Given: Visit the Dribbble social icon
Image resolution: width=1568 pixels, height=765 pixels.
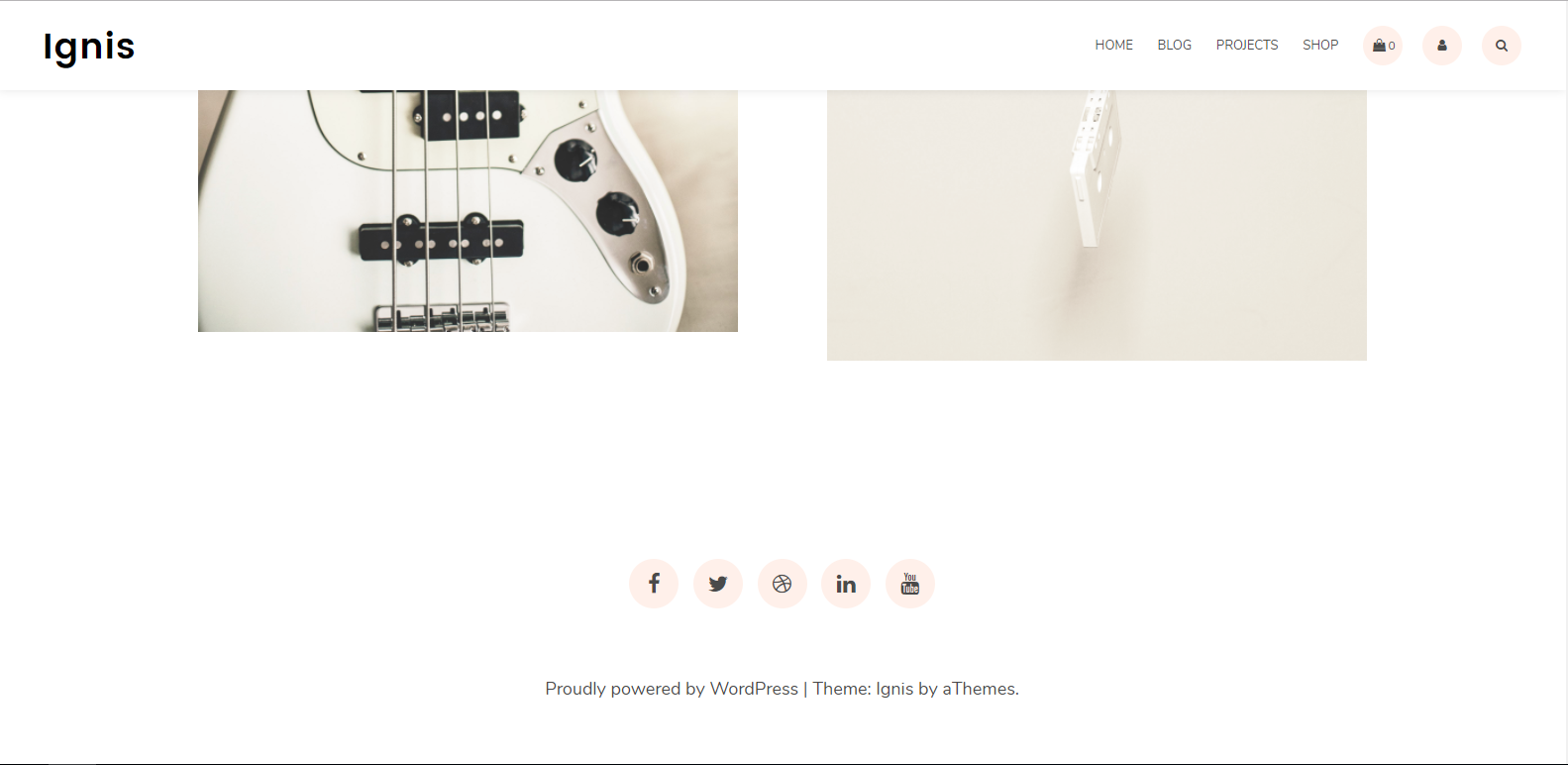Looking at the screenshot, I should [783, 584].
